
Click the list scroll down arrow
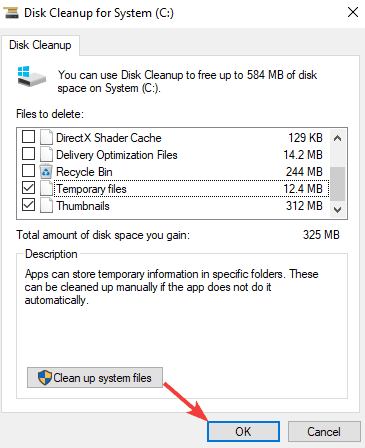[x=338, y=210]
